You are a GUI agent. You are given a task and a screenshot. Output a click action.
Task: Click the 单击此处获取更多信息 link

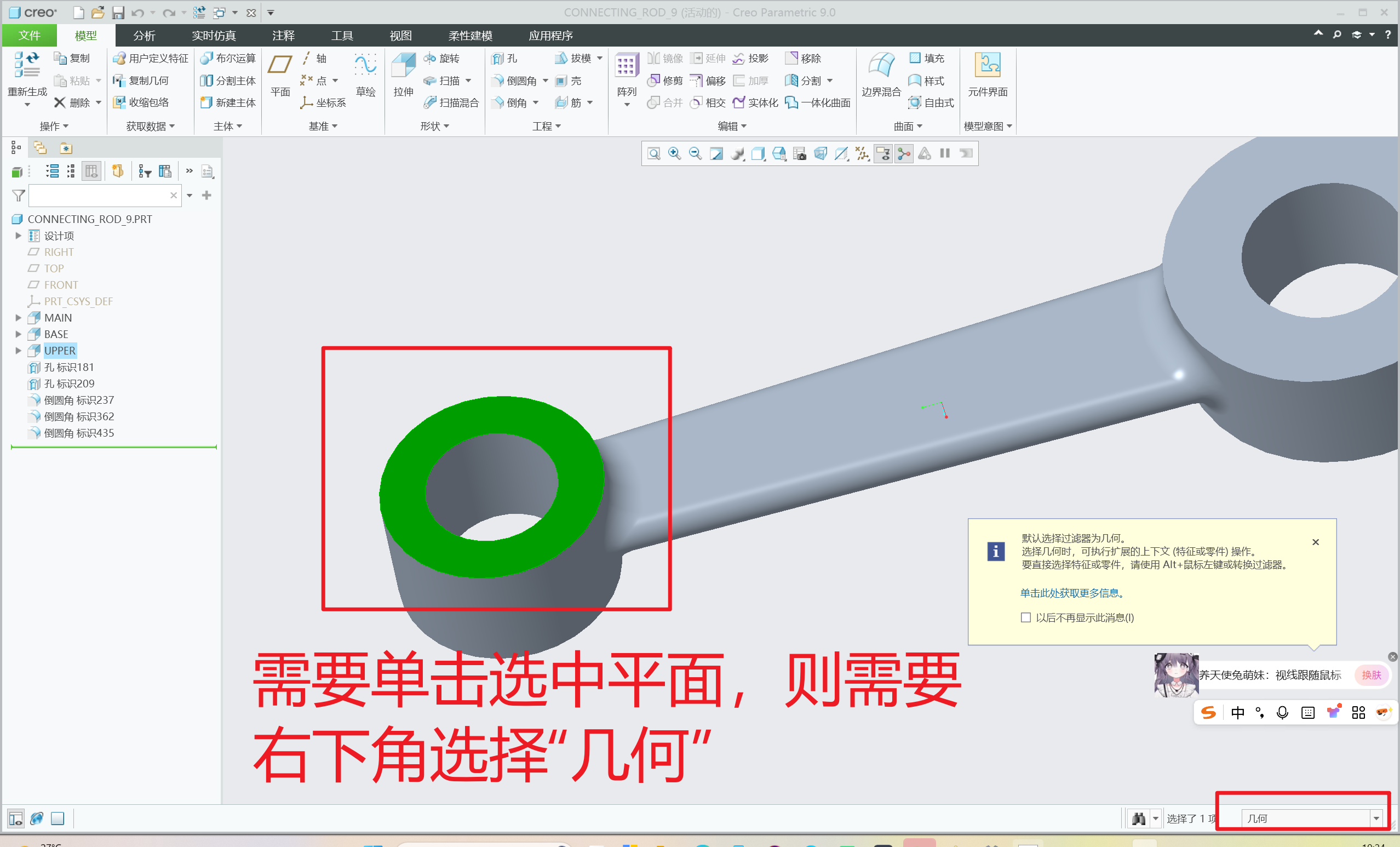(1071, 593)
